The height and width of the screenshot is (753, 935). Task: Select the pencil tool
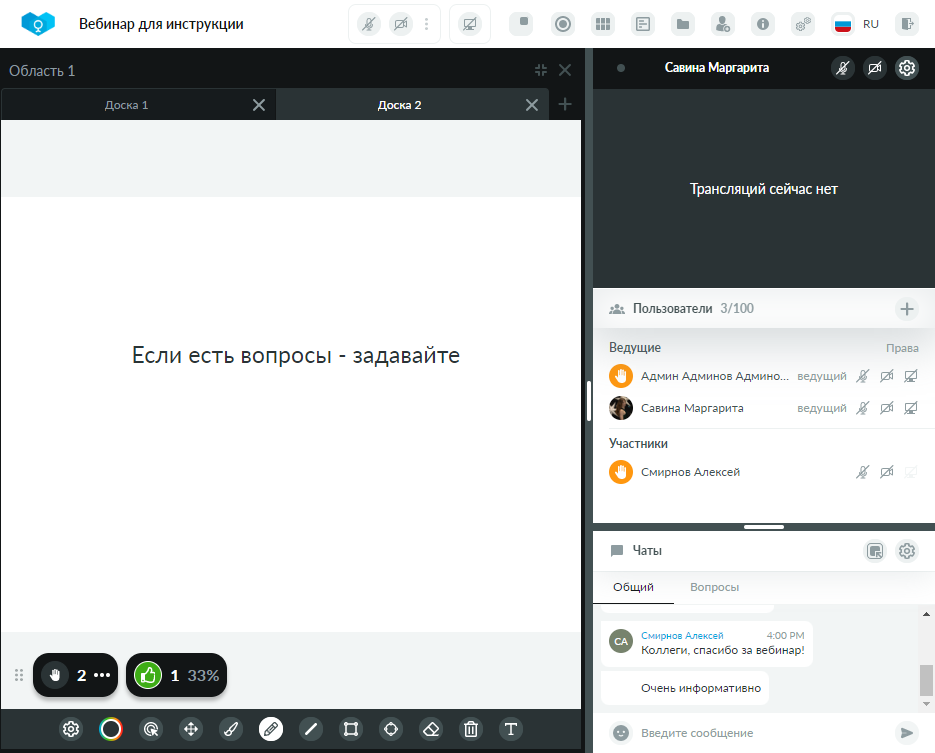click(271, 729)
